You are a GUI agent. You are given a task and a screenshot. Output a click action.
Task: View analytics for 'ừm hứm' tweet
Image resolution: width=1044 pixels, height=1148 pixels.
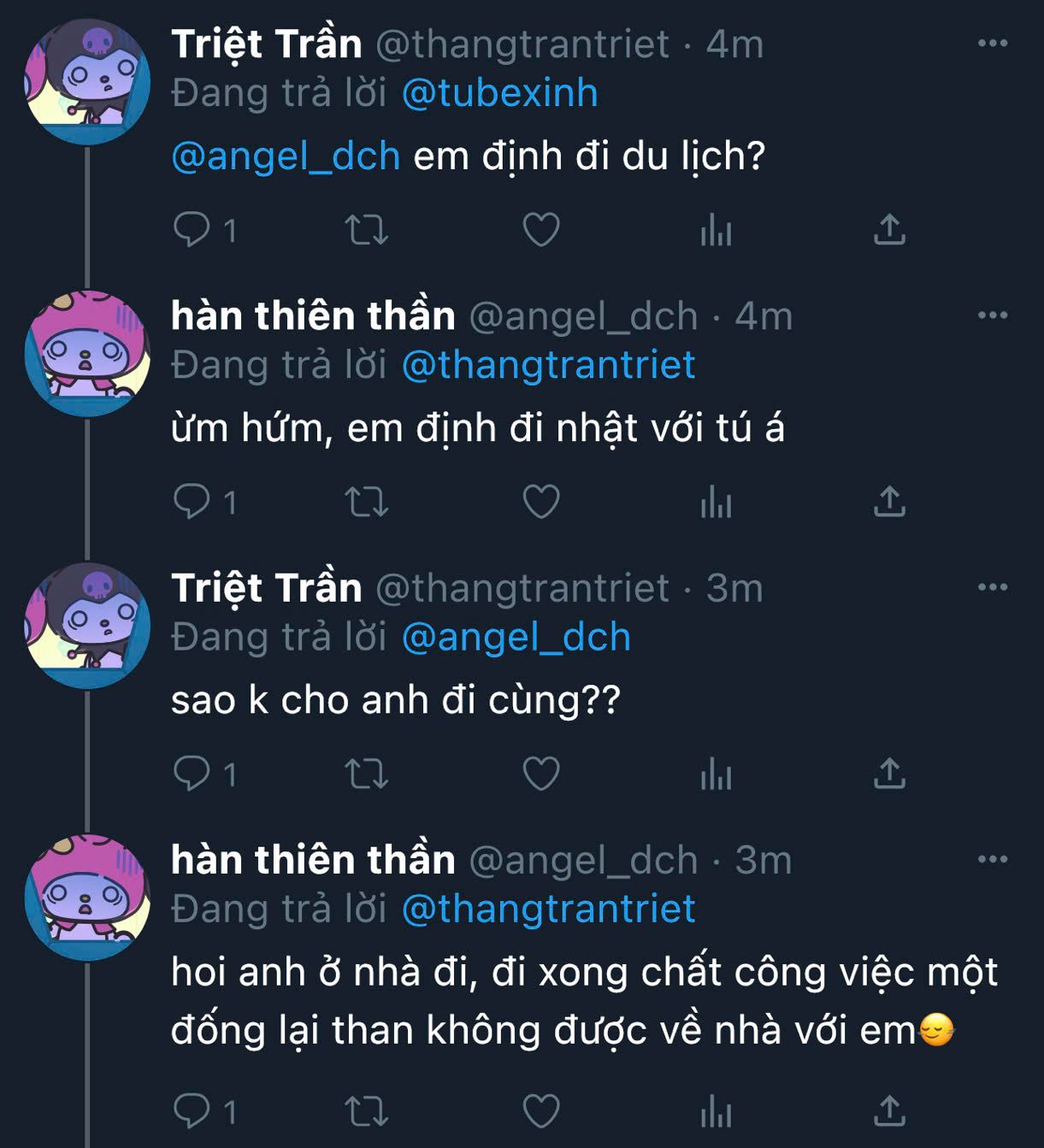pyautogui.click(x=716, y=502)
